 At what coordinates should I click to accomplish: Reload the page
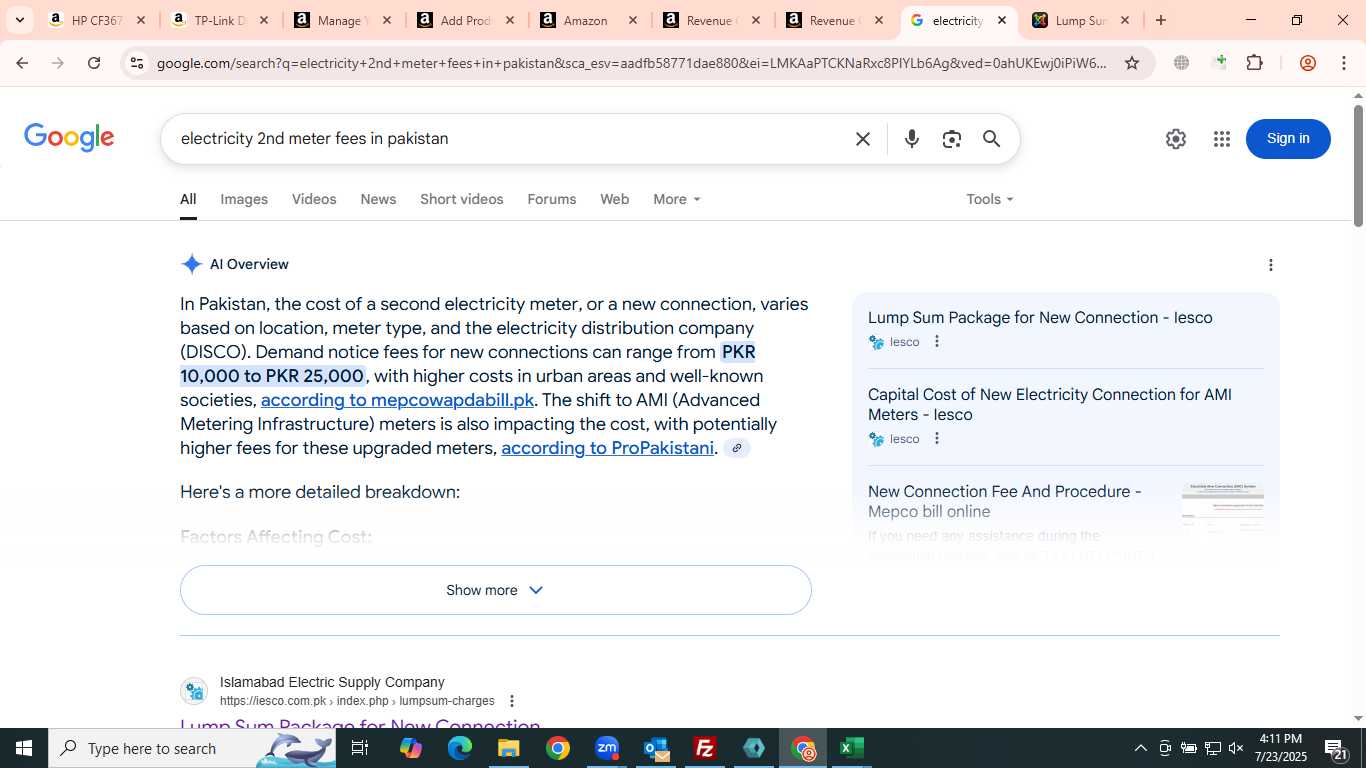tap(94, 63)
